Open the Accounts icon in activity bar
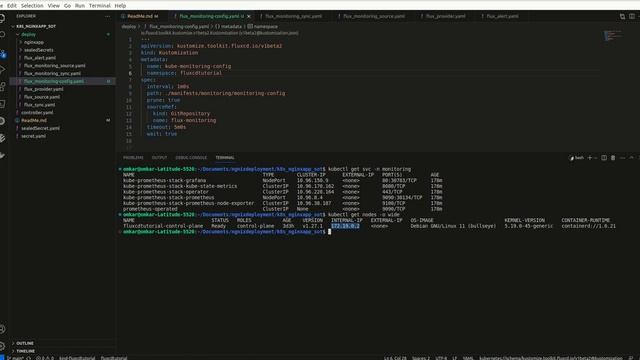 pyautogui.click(x=2, y=329)
